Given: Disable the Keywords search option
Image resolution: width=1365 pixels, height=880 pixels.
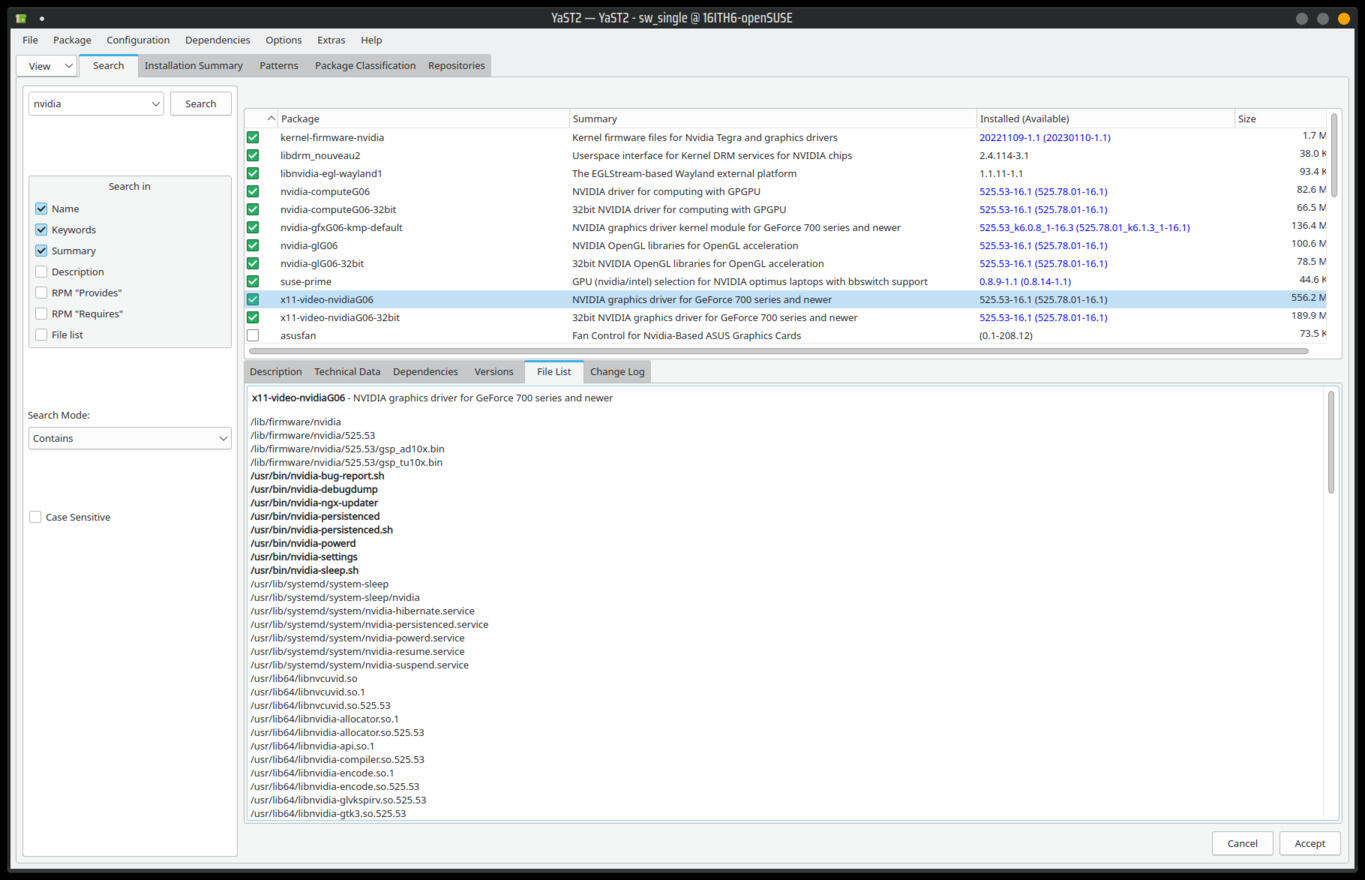Looking at the screenshot, I should tap(41, 229).
